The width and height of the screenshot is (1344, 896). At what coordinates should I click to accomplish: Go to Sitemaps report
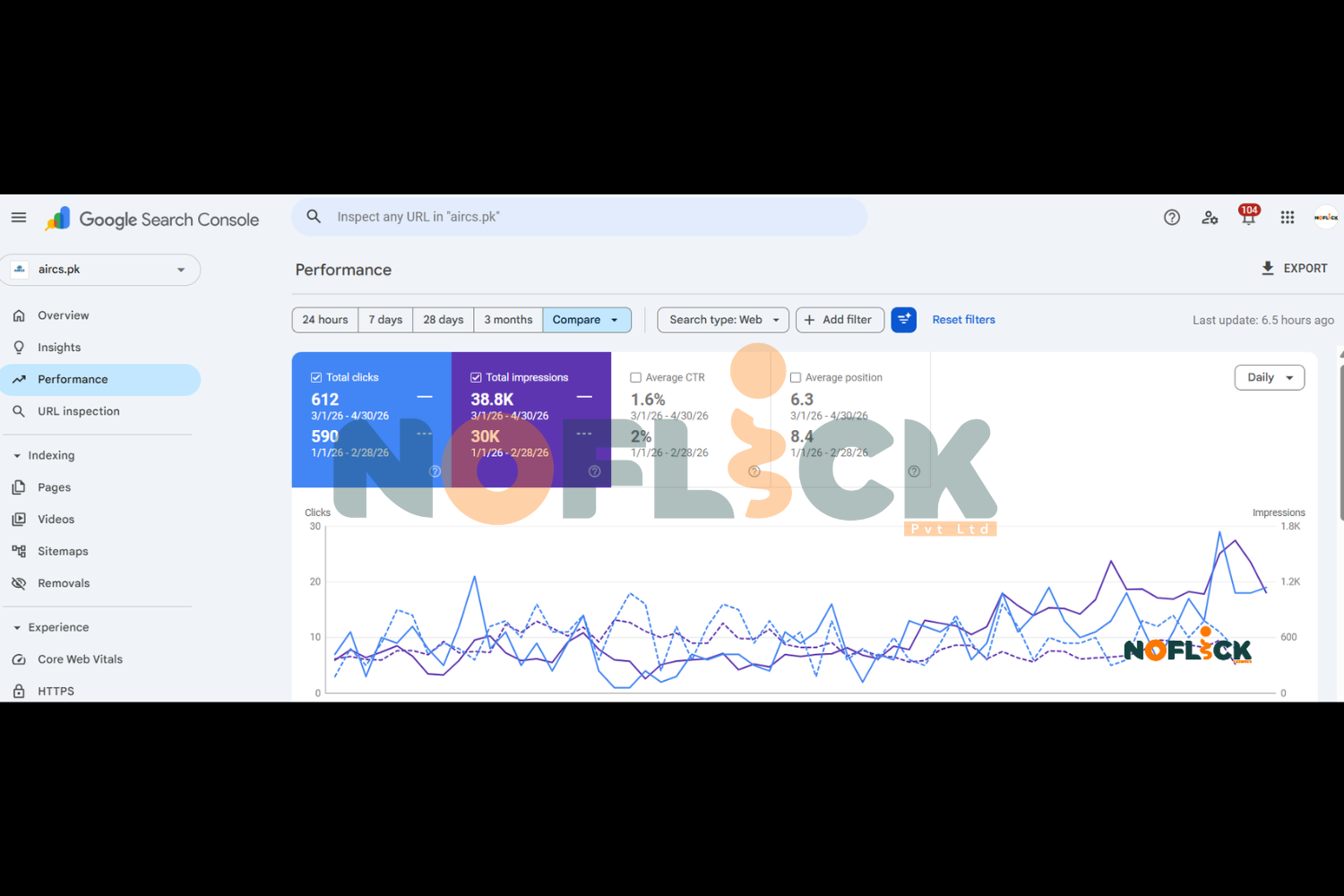pos(100,551)
